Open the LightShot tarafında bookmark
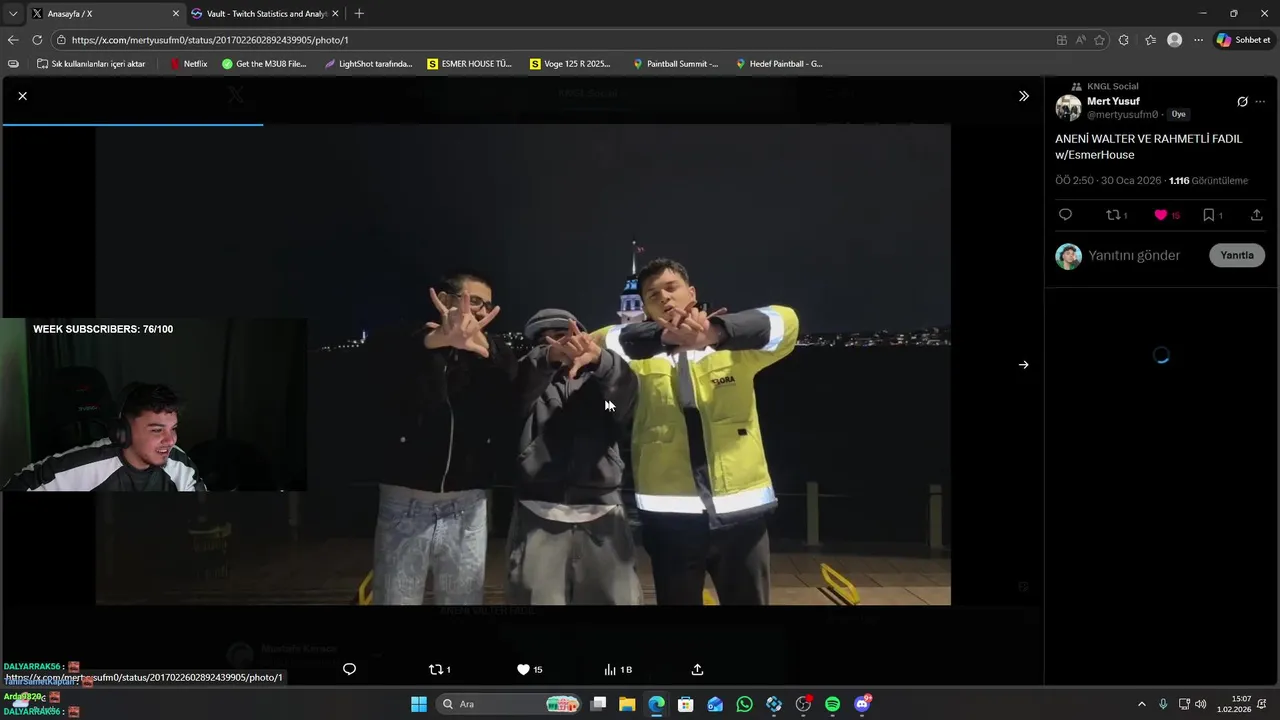 (x=369, y=64)
